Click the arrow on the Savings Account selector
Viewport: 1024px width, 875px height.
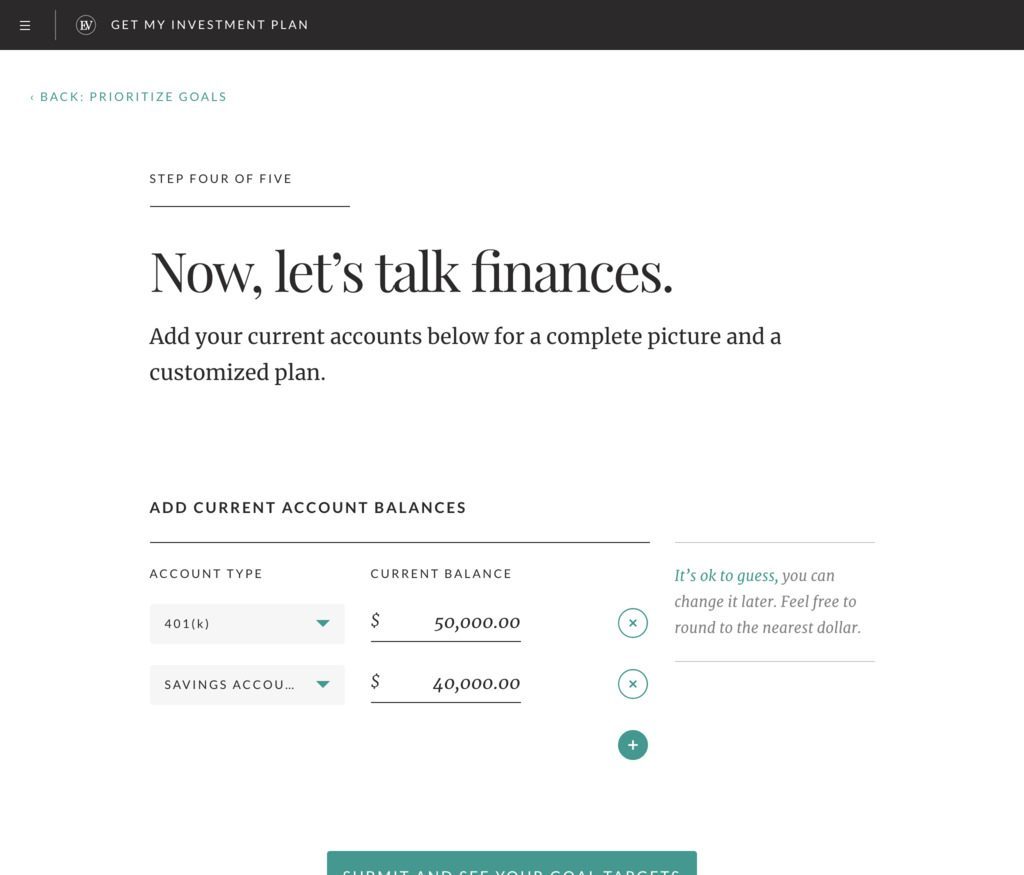click(x=322, y=685)
